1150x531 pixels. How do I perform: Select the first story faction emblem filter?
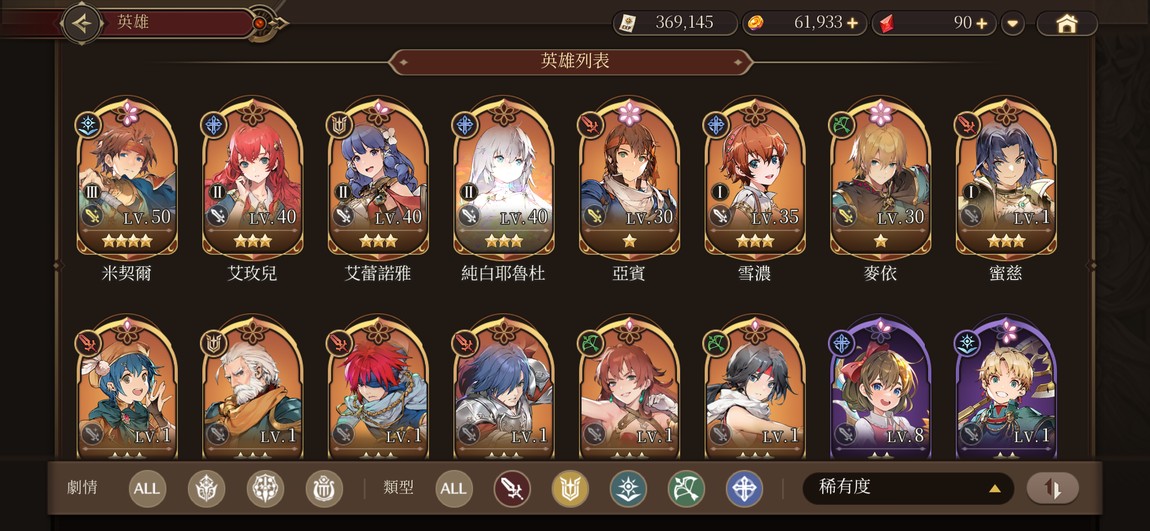206,488
